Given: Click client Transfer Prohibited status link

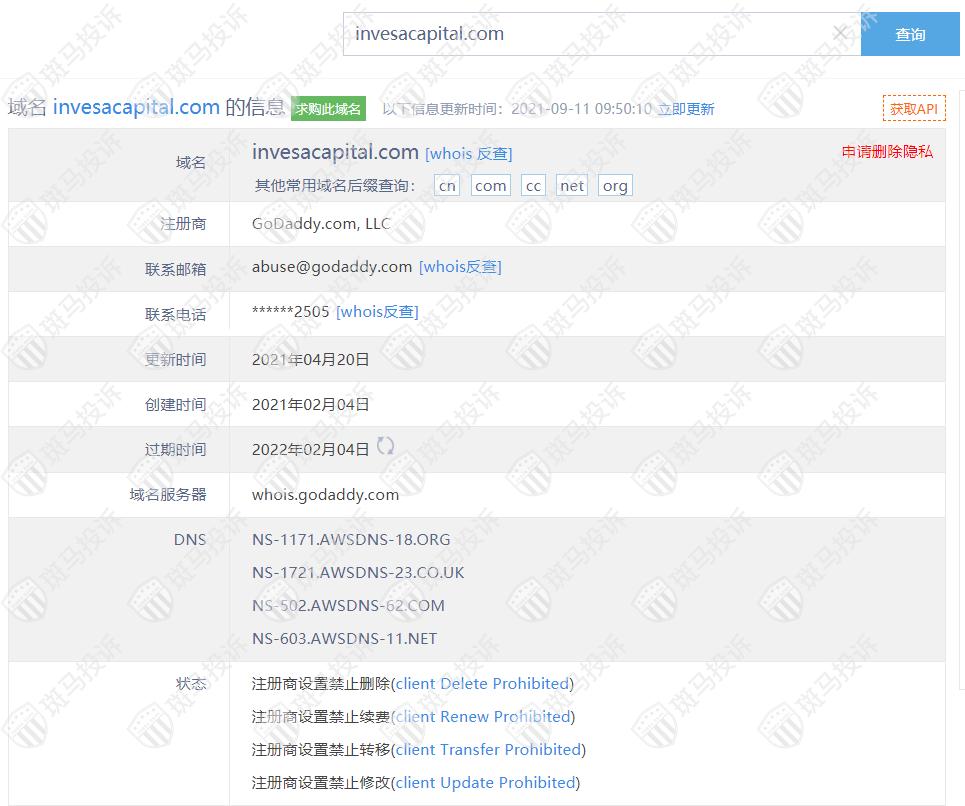Looking at the screenshot, I should coord(488,750).
